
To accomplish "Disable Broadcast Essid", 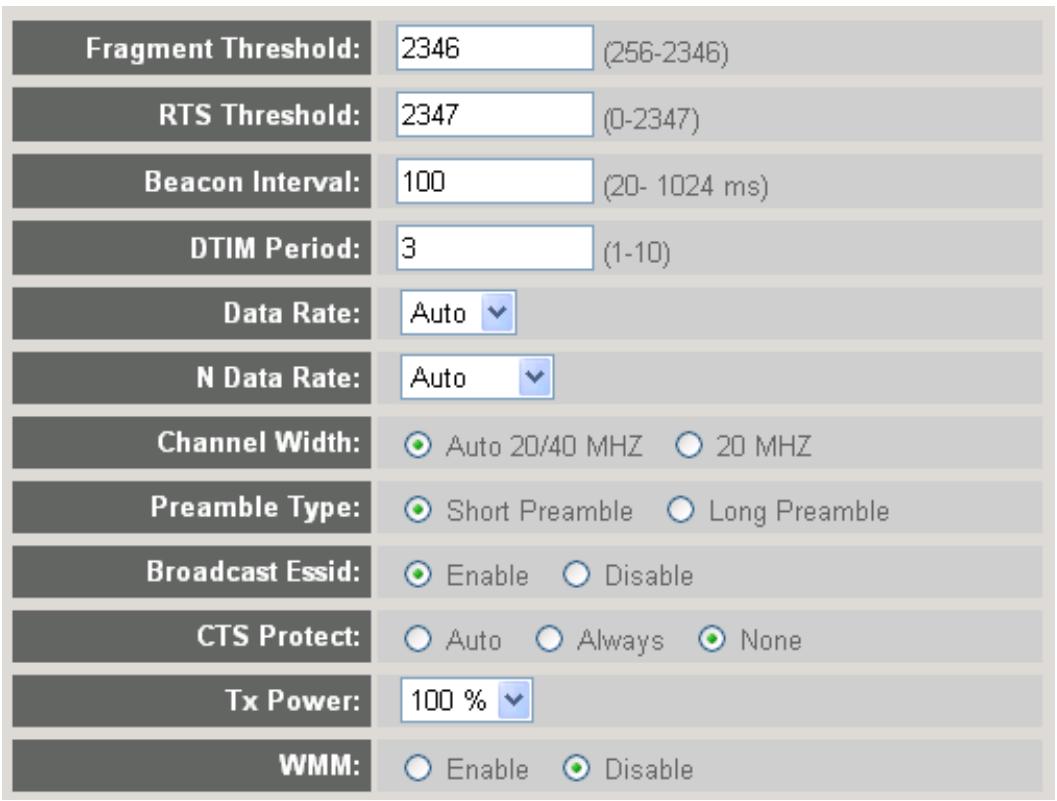I will point(576,575).
